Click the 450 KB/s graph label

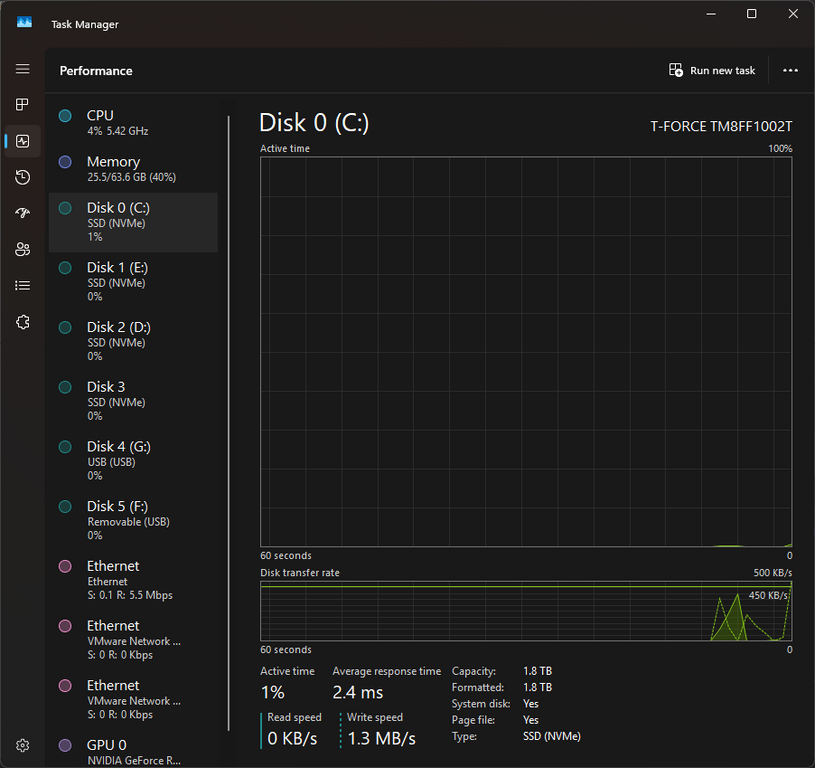click(x=768, y=595)
